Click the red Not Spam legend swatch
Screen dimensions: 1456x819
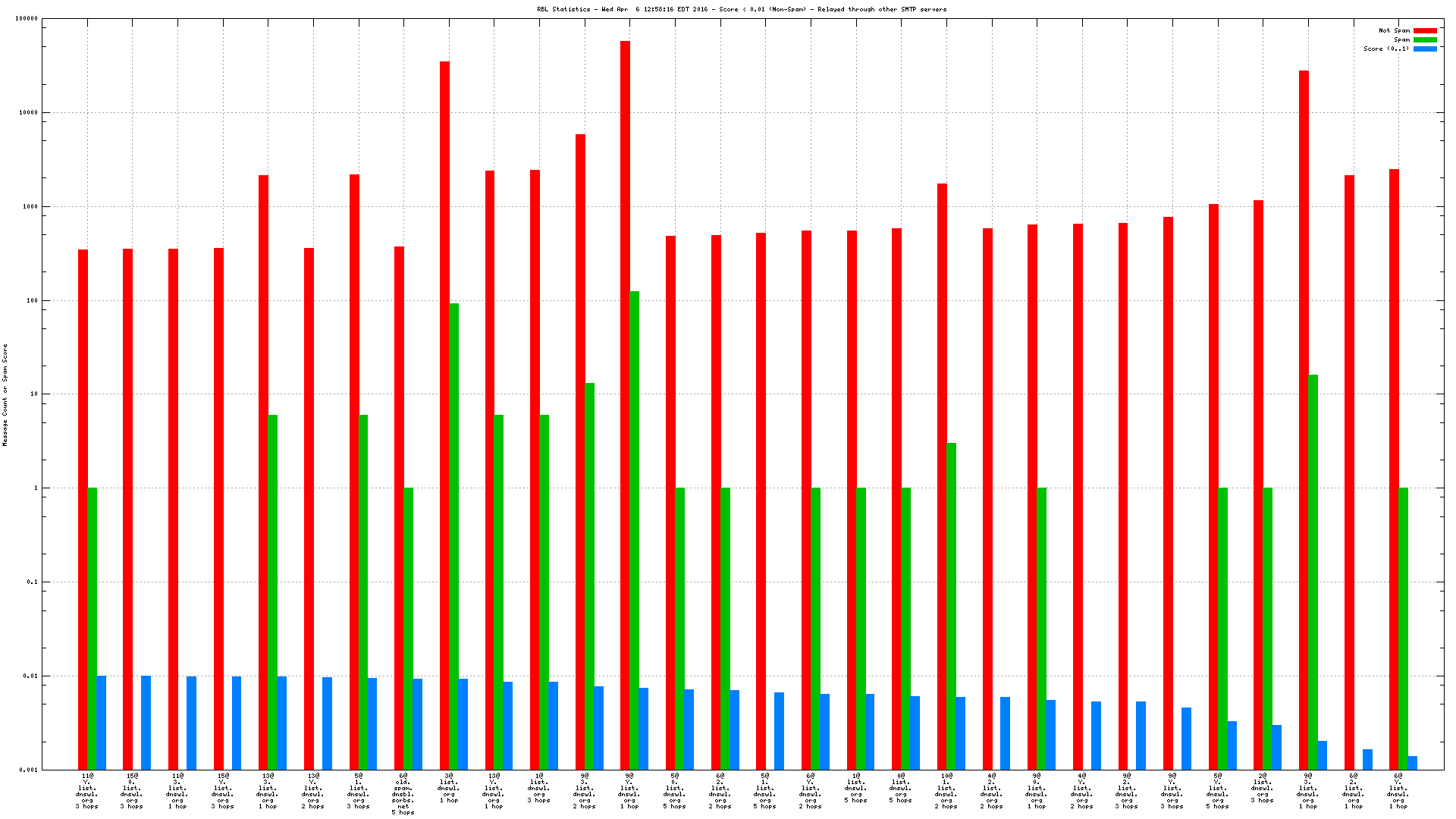(1424, 31)
